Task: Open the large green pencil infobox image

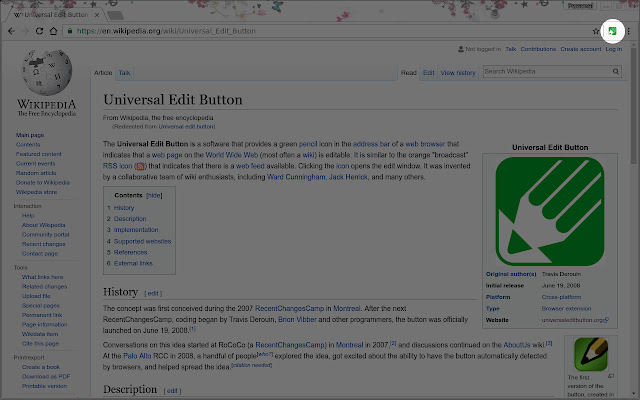Action: tap(550, 211)
